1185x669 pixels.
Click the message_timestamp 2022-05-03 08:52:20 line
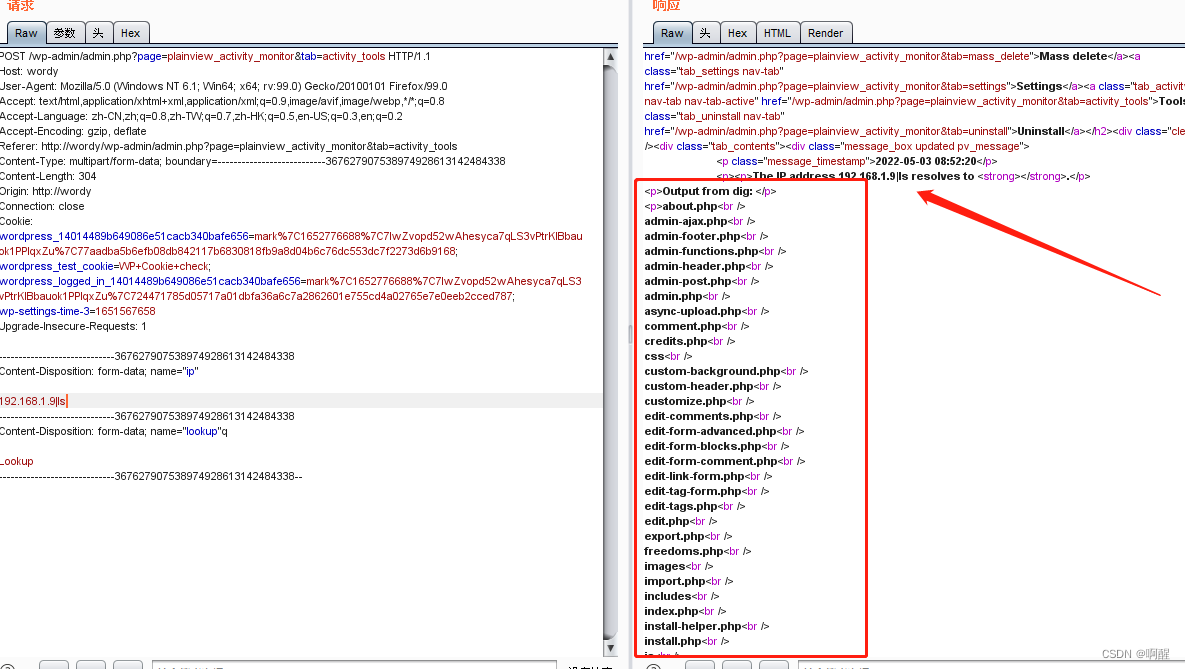[x=857, y=161]
